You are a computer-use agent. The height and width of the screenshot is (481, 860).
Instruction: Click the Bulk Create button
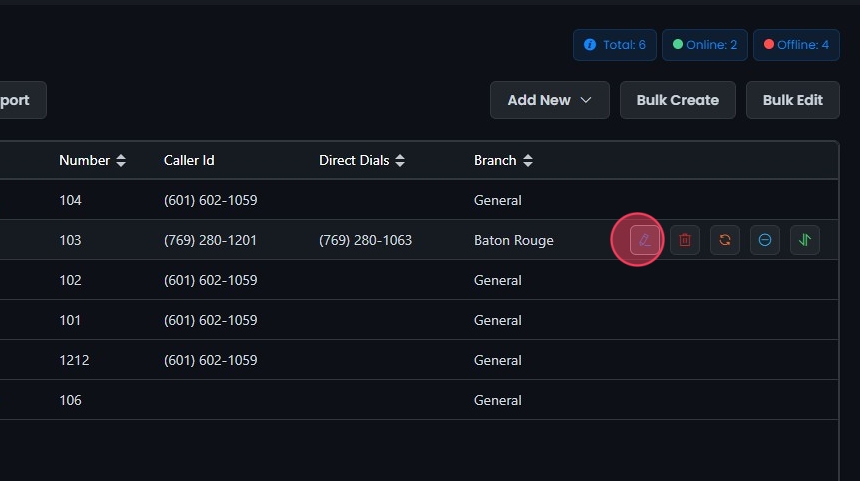677,100
